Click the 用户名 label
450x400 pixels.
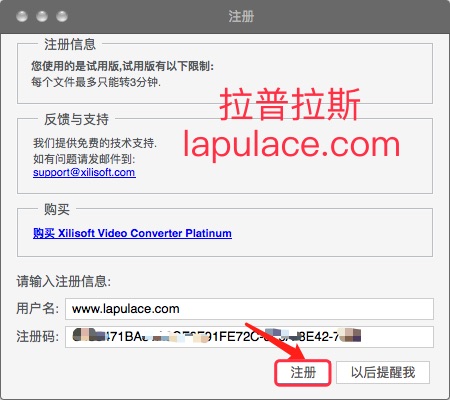point(37,308)
